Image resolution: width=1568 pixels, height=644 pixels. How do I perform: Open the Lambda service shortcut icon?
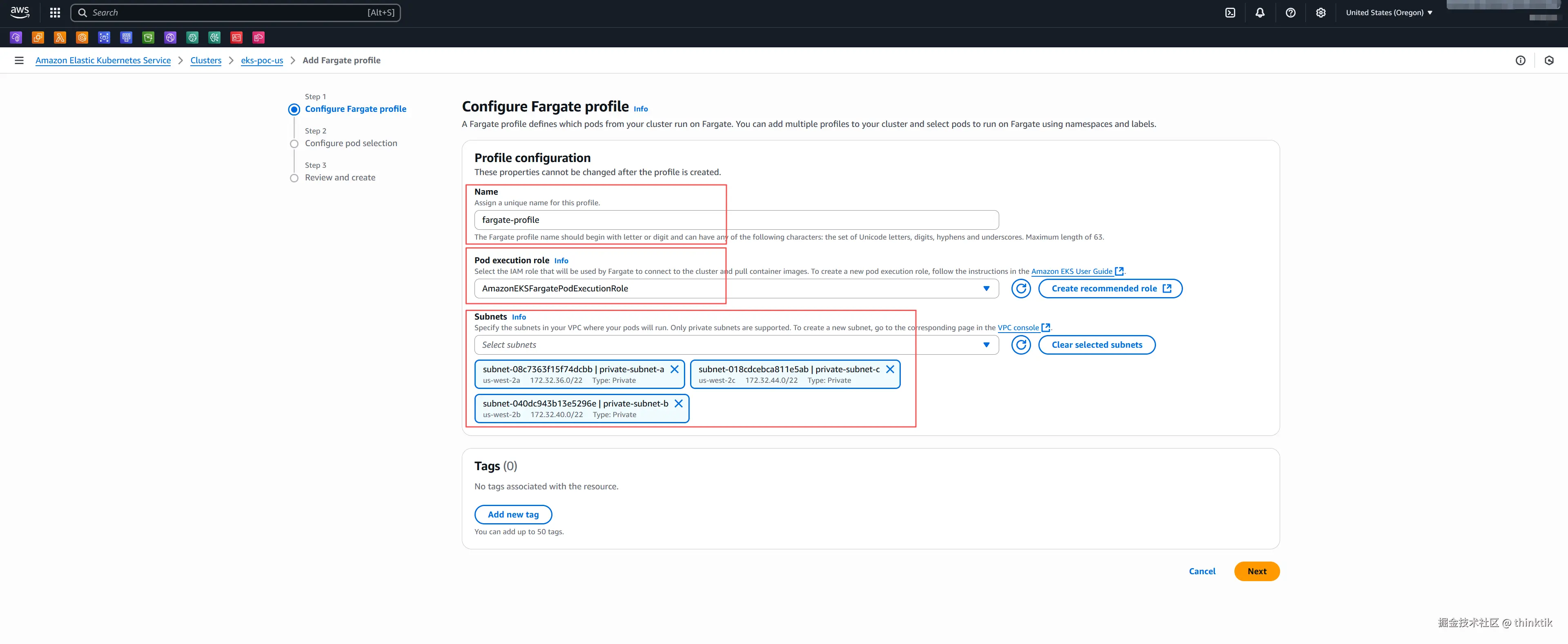click(60, 38)
